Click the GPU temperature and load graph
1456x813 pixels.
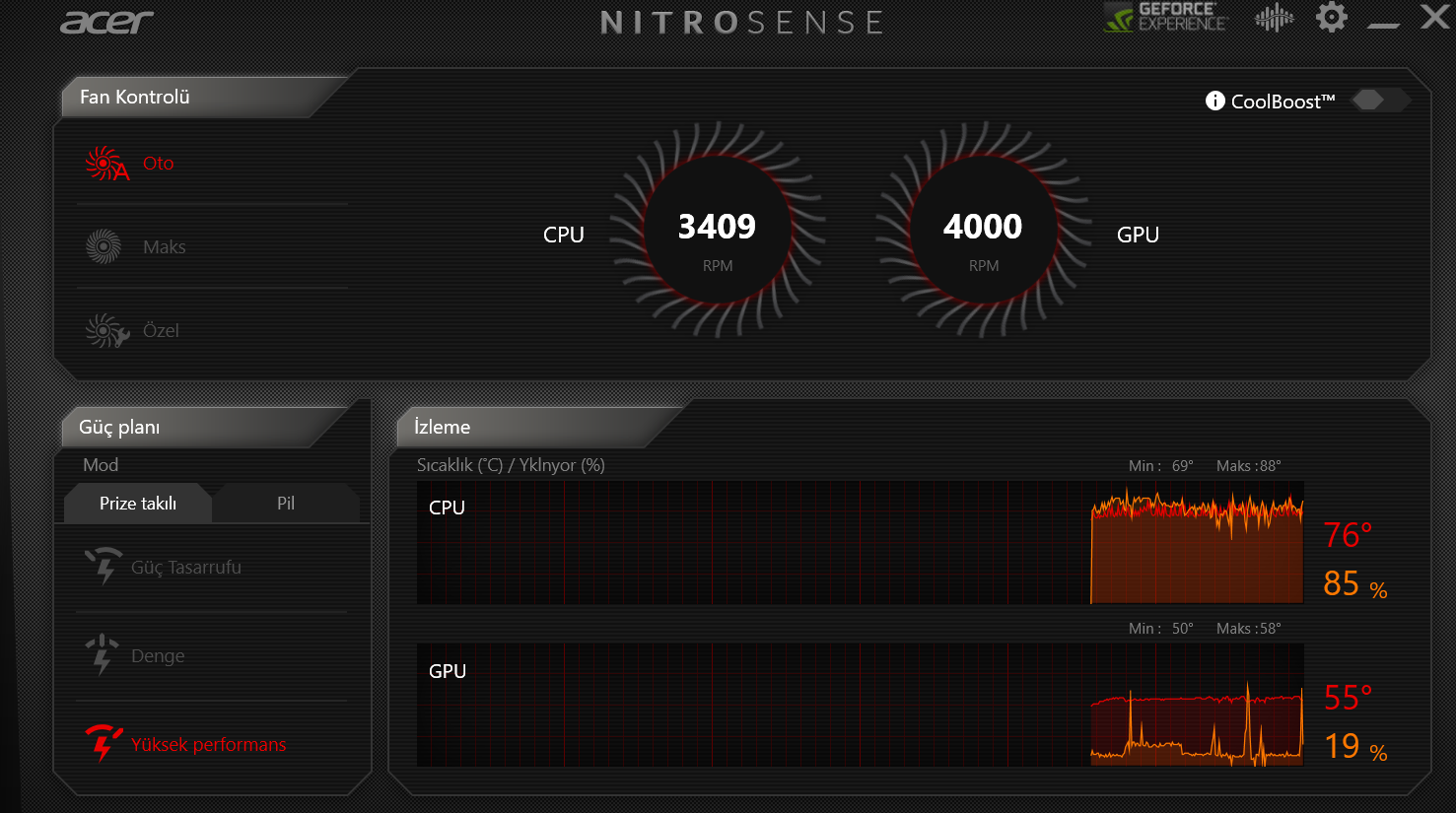(x=861, y=706)
